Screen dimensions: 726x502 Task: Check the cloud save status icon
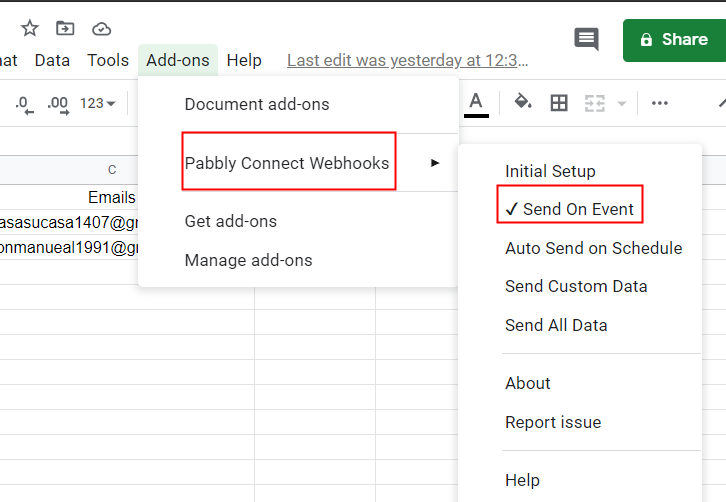tap(101, 28)
